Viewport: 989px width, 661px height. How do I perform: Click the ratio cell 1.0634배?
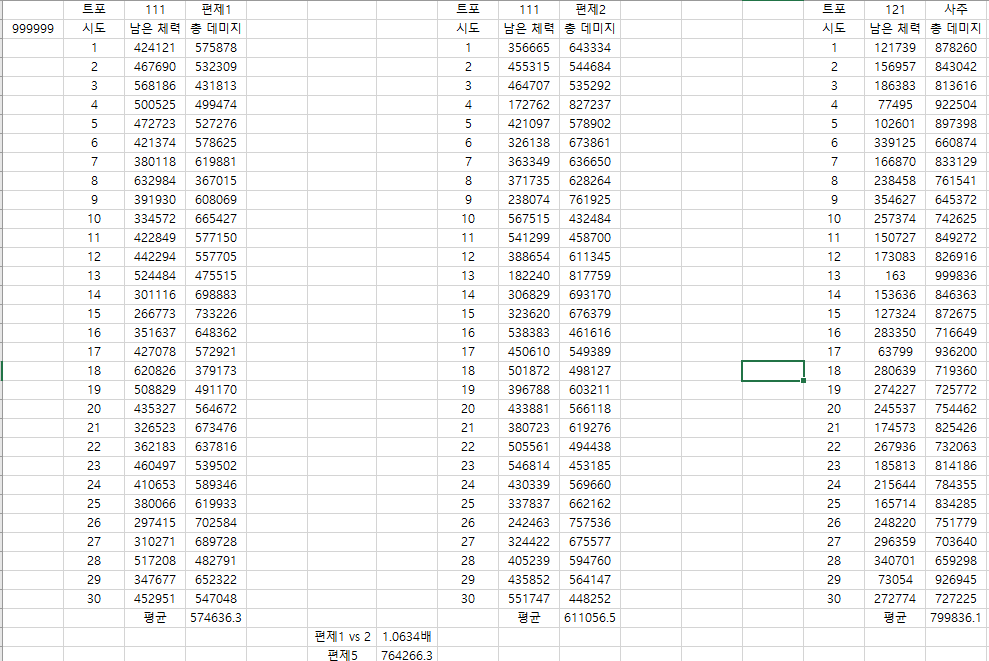pos(407,636)
